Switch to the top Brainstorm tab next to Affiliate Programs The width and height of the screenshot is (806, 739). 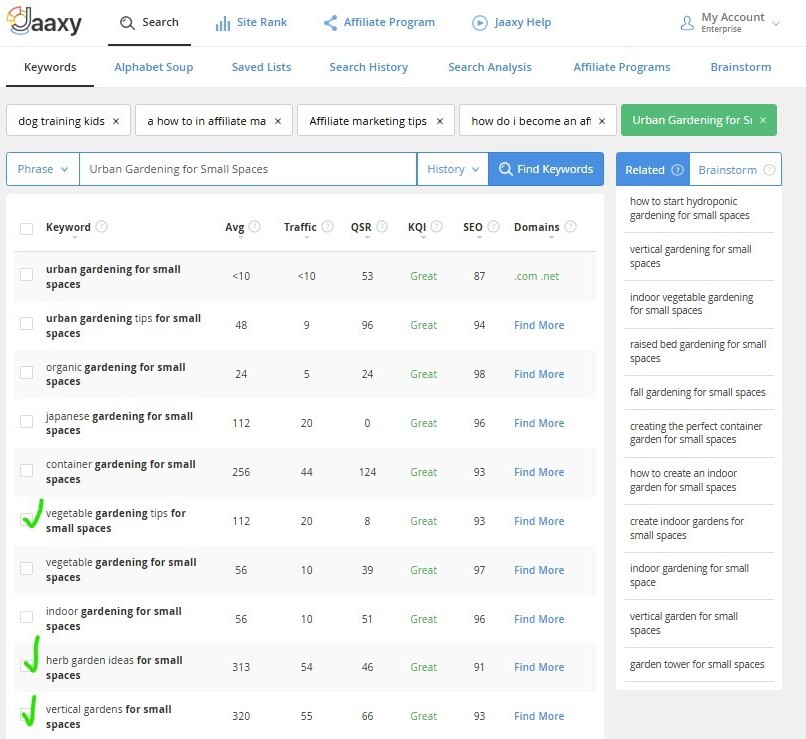pos(741,67)
